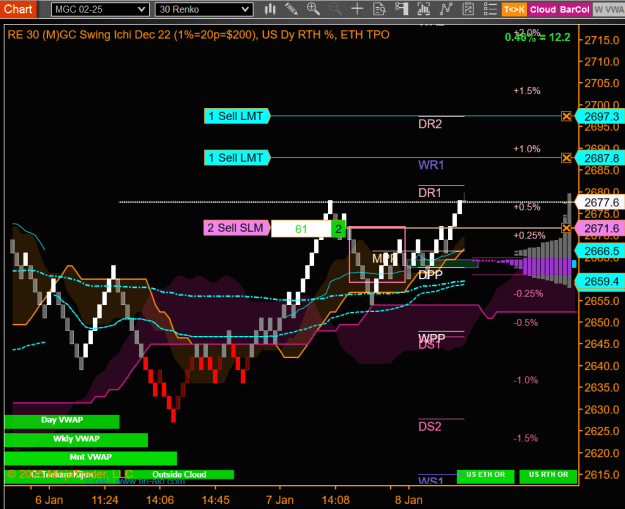Cancel the 2697.3 sell limit order X
Screen dimensions: 625x509
click(566, 116)
